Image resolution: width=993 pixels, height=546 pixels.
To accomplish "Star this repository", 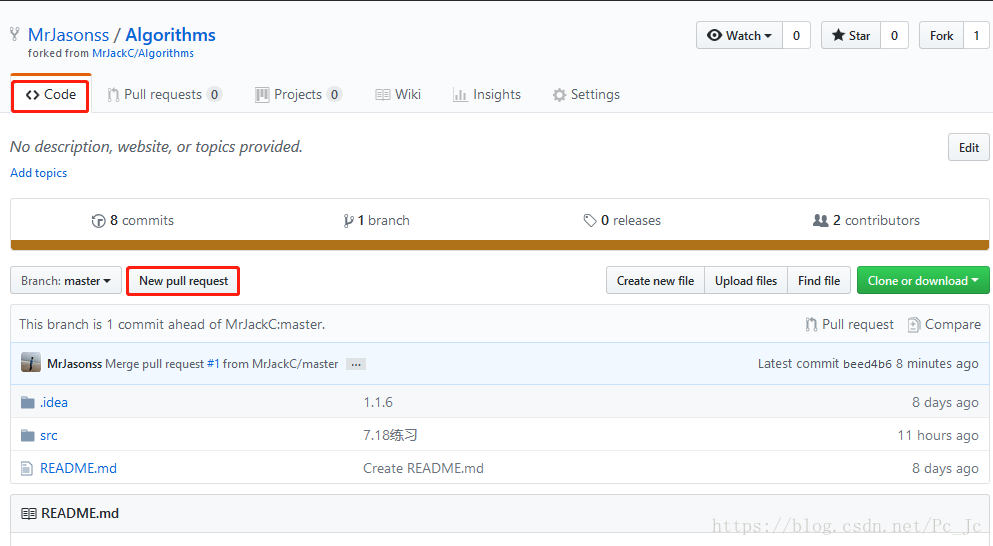I will pos(851,35).
